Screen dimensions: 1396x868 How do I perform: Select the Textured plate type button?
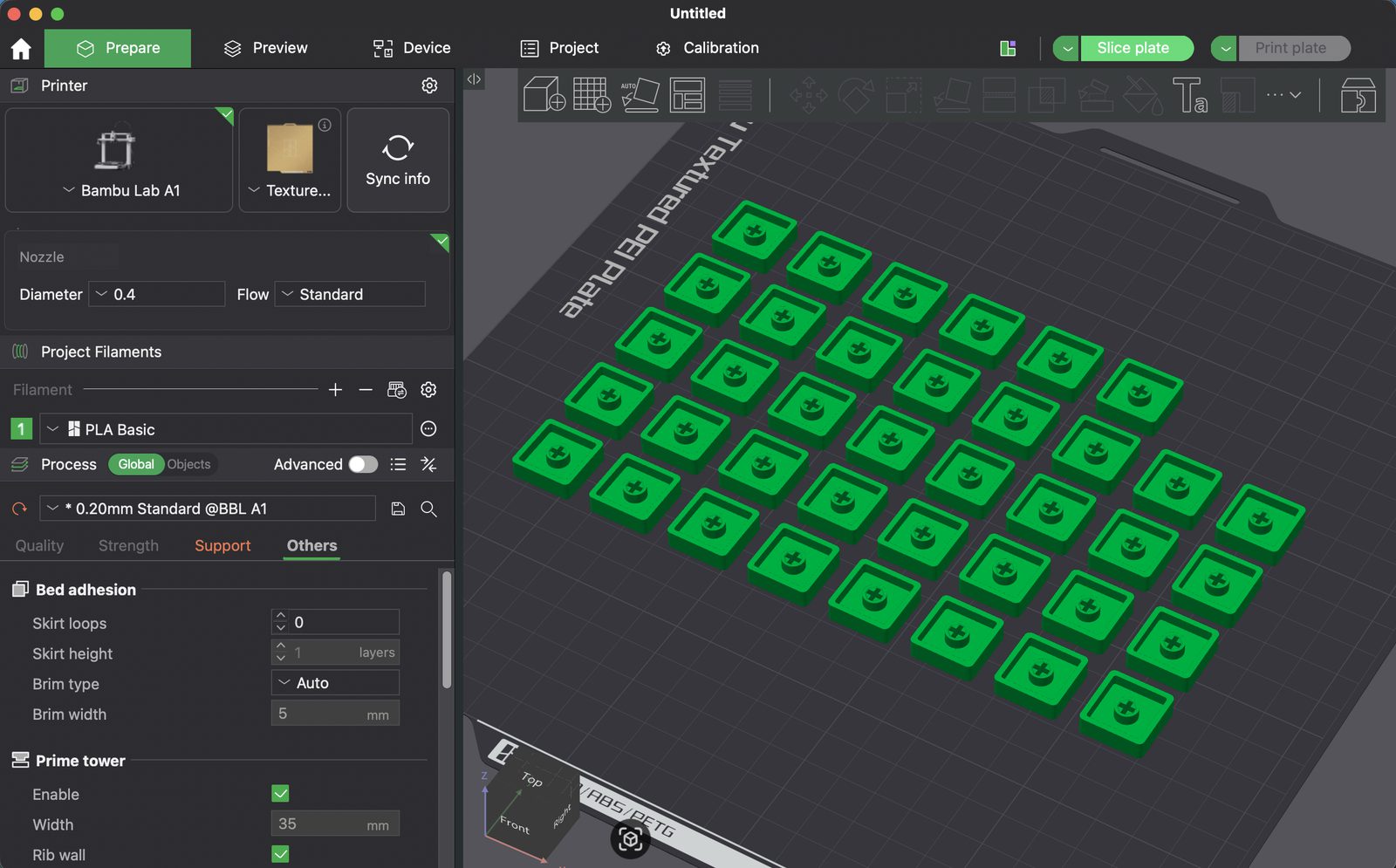(290, 160)
